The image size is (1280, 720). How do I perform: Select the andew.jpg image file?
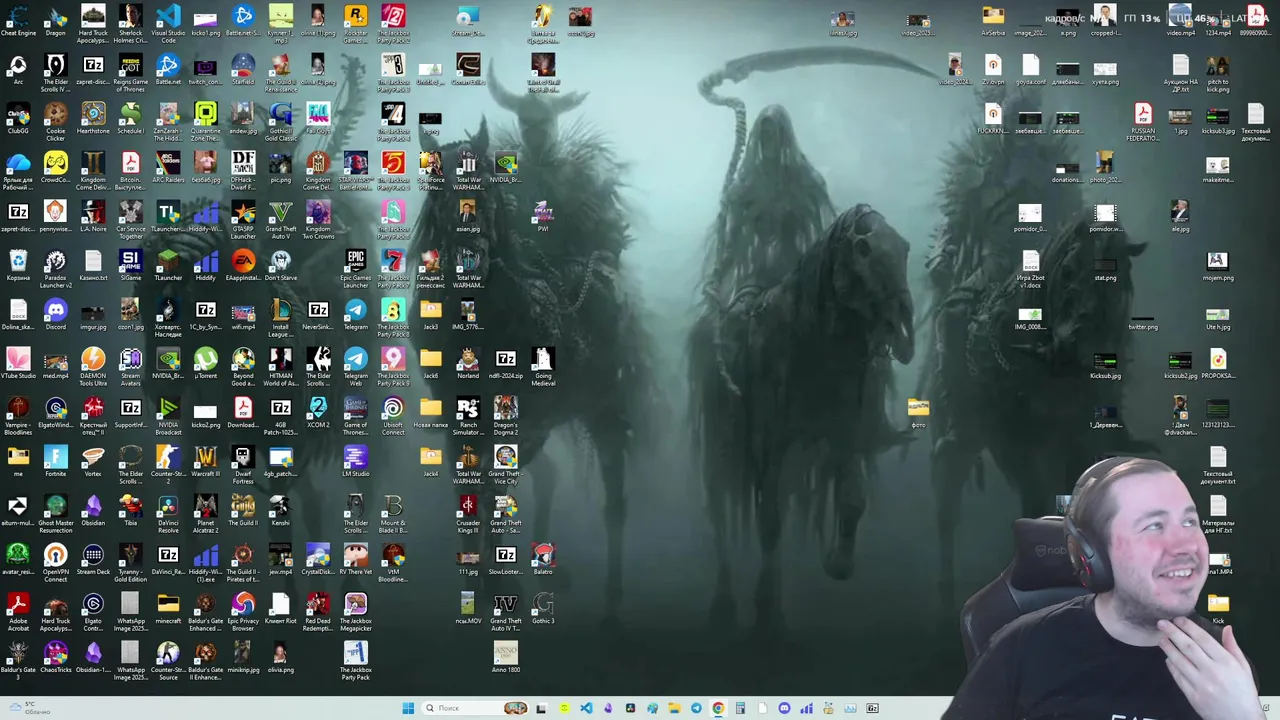point(243,119)
